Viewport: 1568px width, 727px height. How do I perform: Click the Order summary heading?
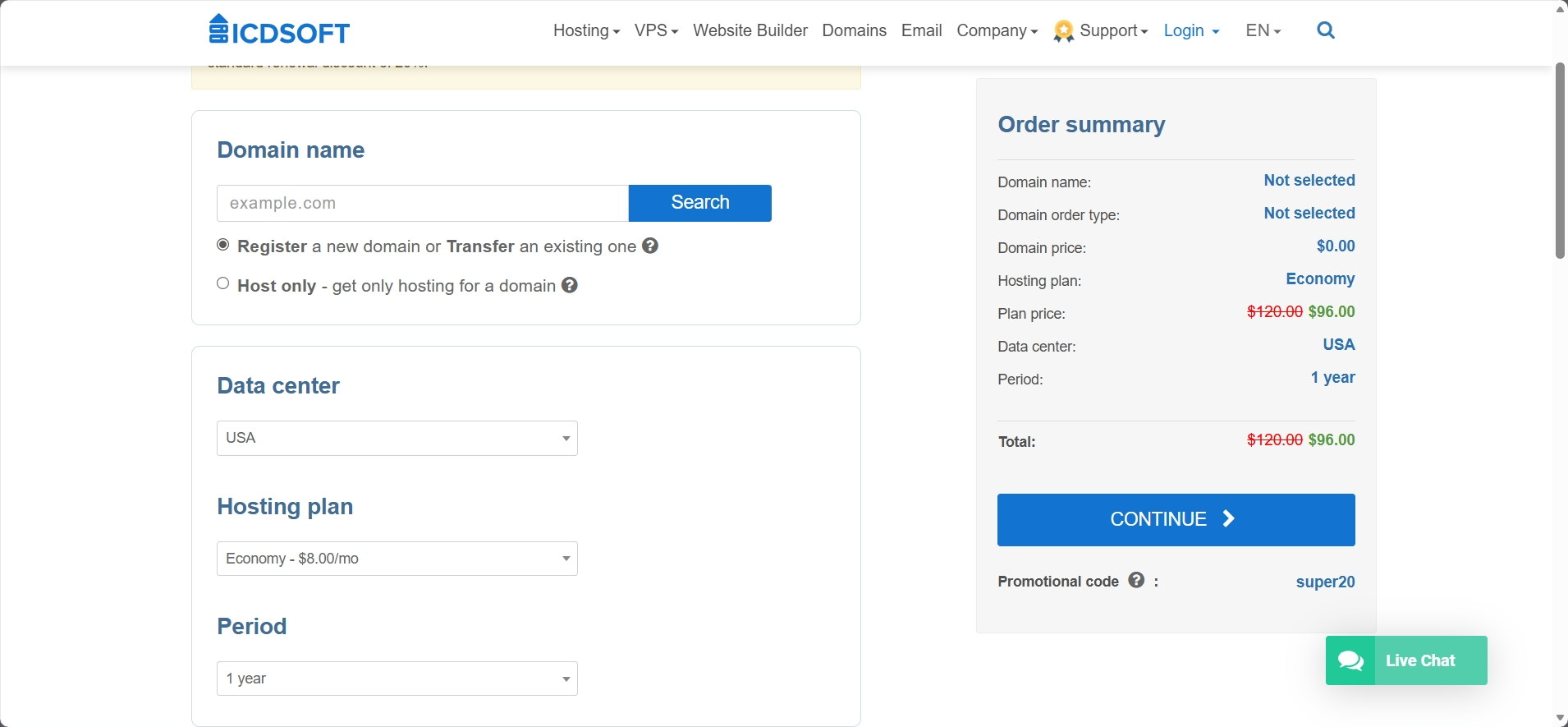pos(1081,125)
